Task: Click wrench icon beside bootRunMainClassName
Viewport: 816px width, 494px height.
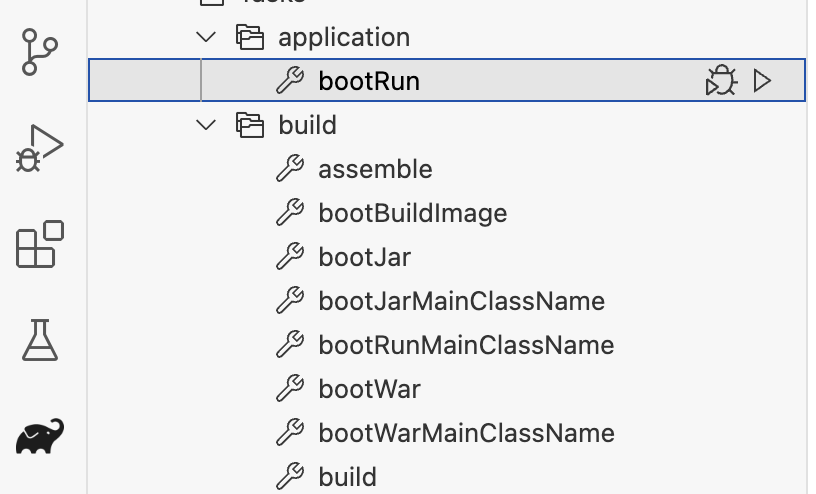Action: tap(290, 345)
